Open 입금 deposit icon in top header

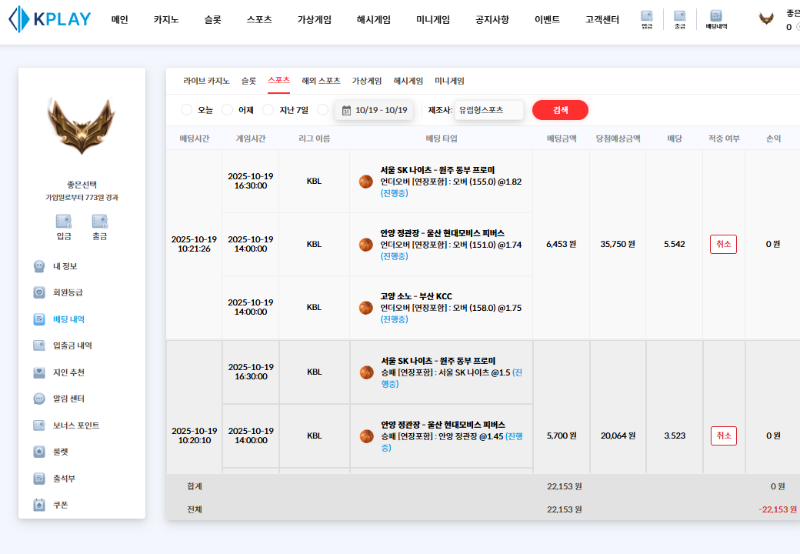click(x=646, y=19)
